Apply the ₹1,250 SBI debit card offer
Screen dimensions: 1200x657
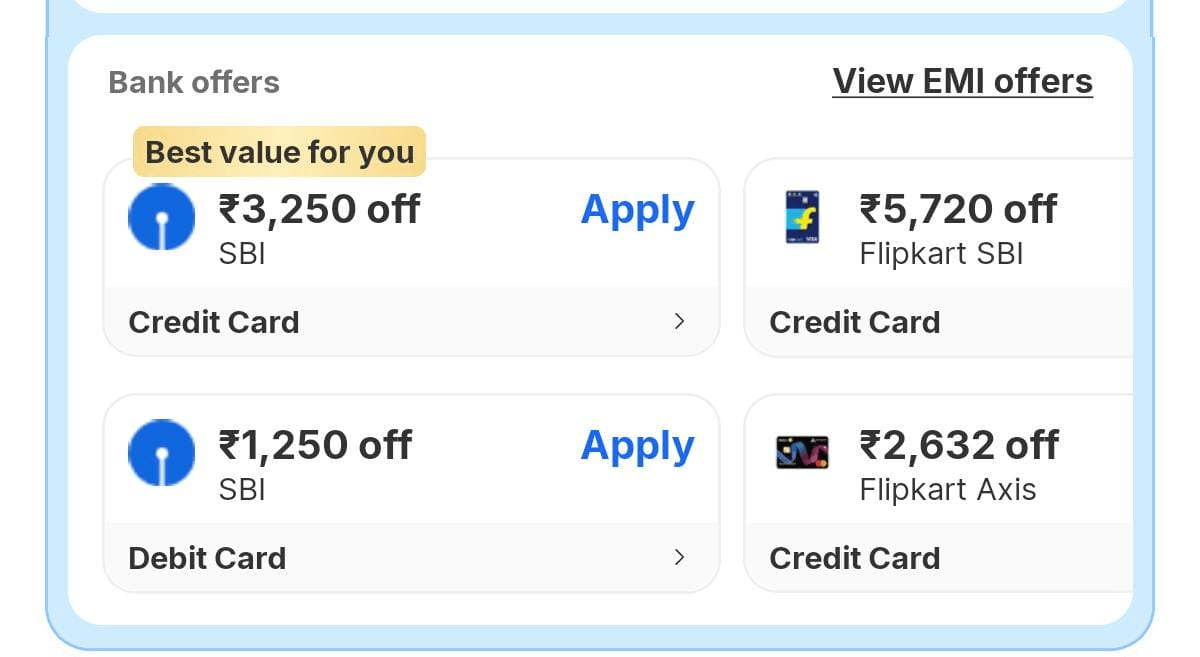point(637,445)
